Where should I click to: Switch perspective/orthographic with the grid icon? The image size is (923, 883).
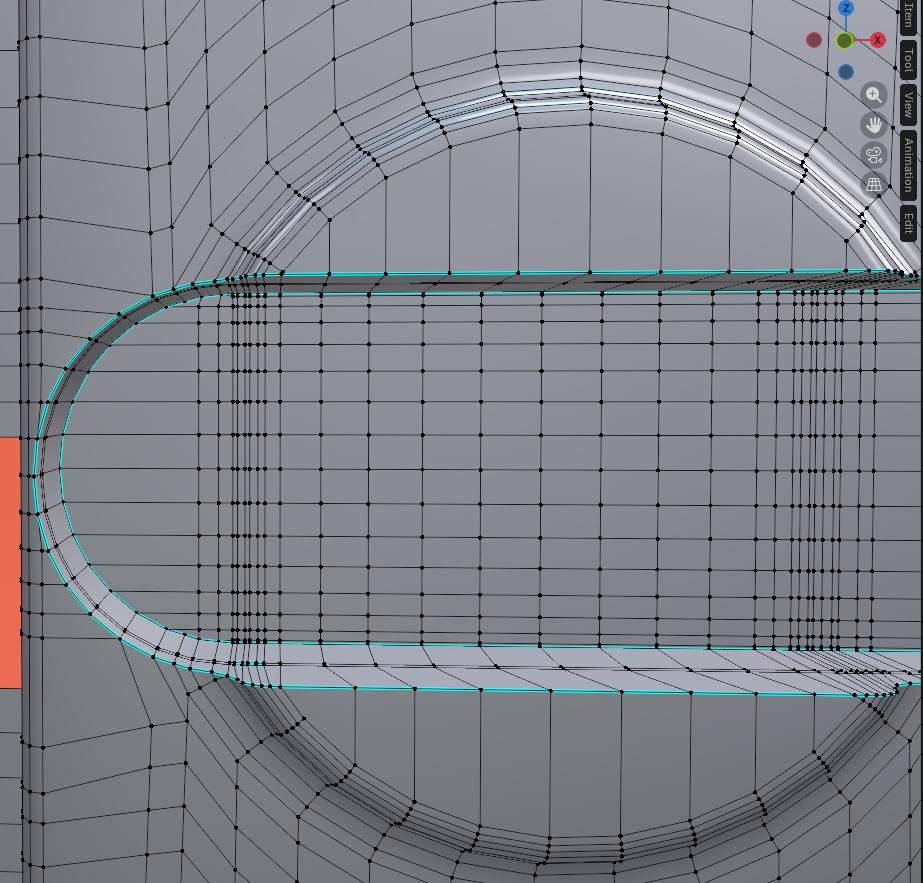(874, 185)
